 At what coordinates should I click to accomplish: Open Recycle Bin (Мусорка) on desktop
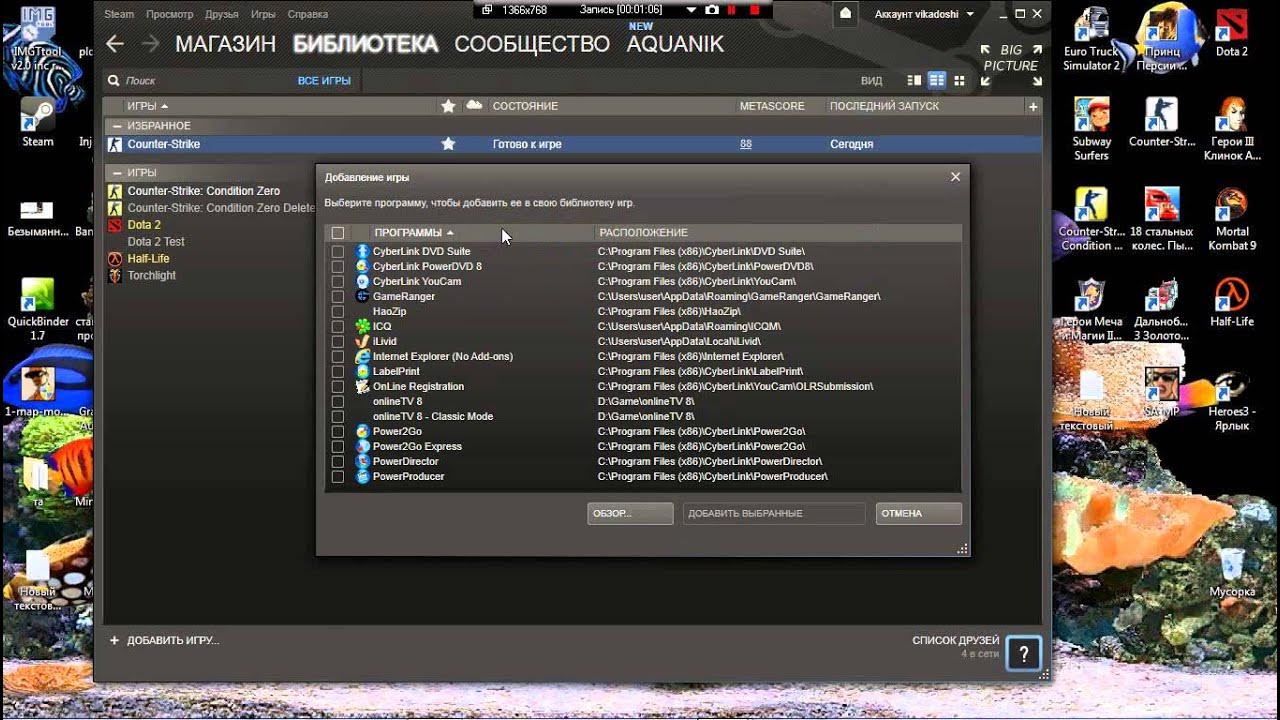tap(1232, 573)
